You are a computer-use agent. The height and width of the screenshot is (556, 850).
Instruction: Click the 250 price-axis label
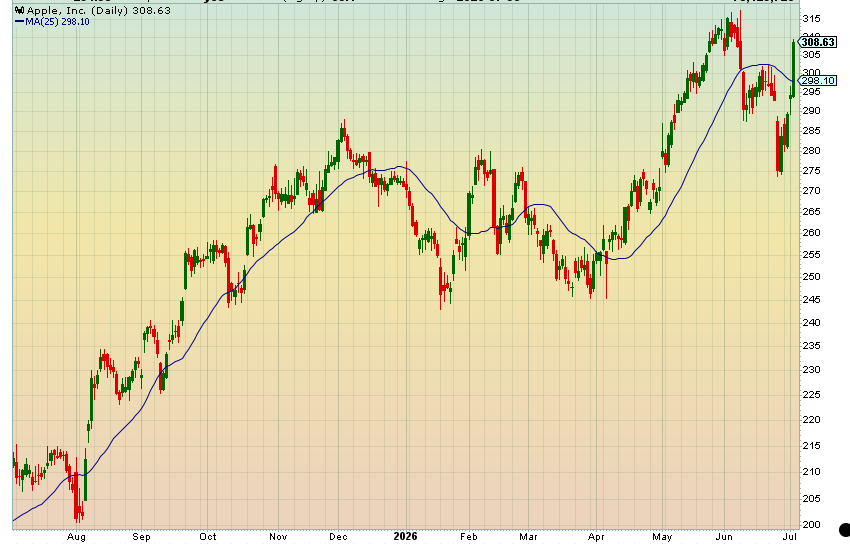[812, 277]
